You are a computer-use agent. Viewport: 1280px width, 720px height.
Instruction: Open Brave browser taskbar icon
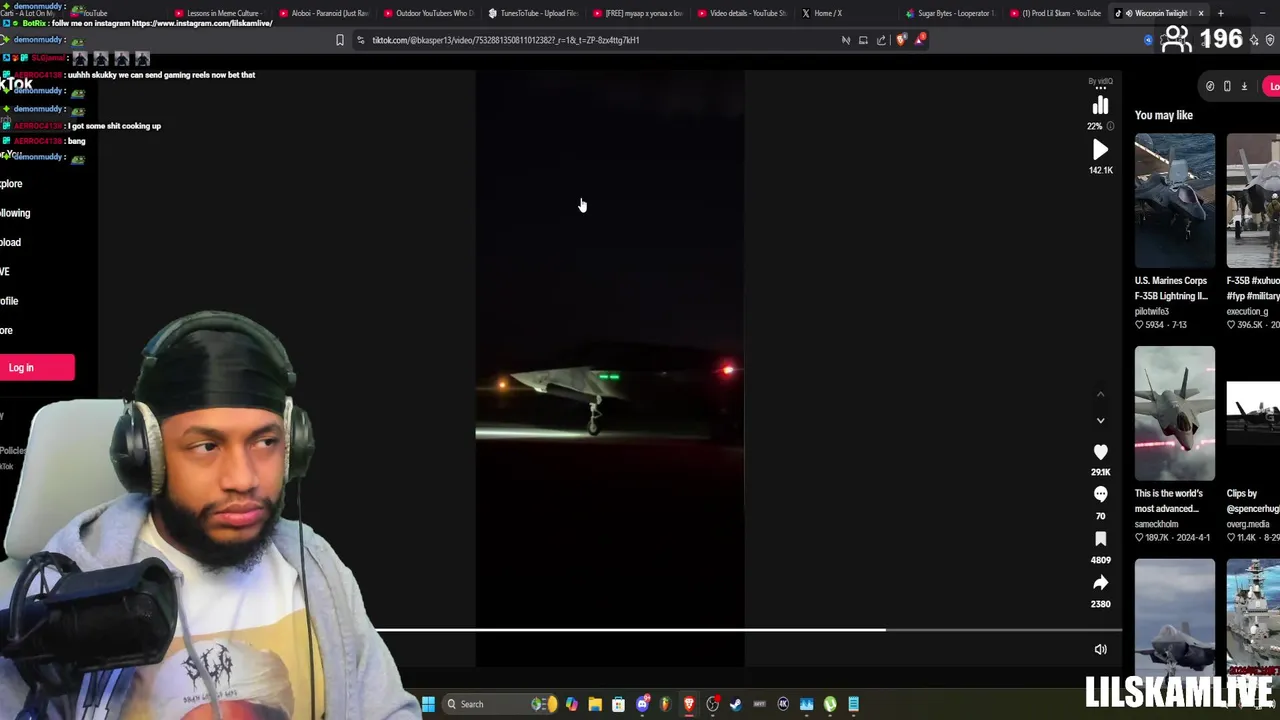coord(689,704)
